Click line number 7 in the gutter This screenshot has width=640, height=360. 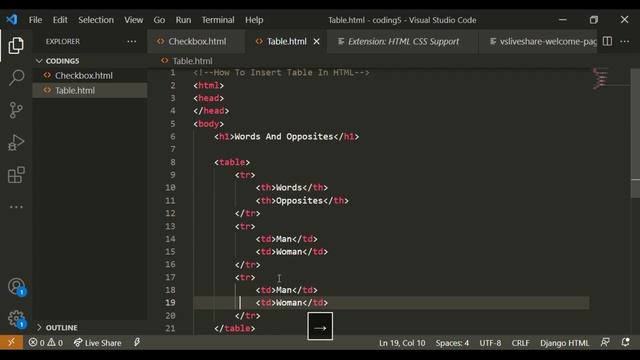(x=173, y=149)
